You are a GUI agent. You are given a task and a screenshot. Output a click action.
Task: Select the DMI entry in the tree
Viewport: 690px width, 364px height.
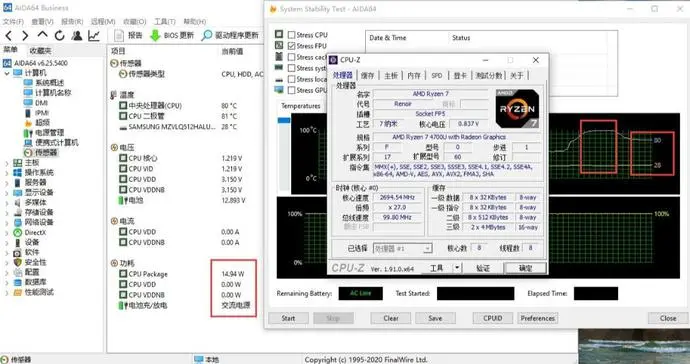coord(36,103)
